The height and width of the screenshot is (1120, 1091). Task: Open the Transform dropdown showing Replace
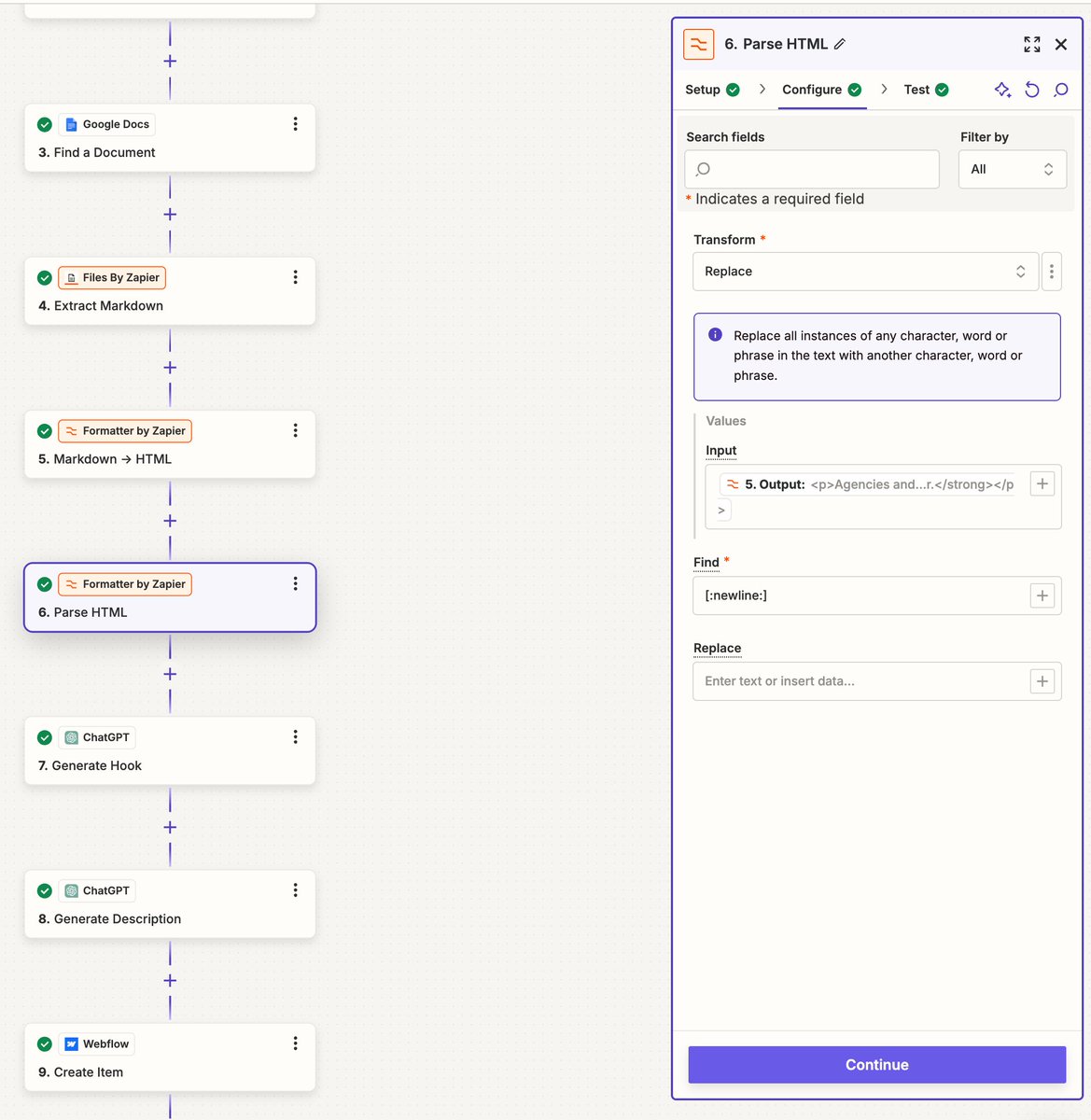tap(865, 272)
